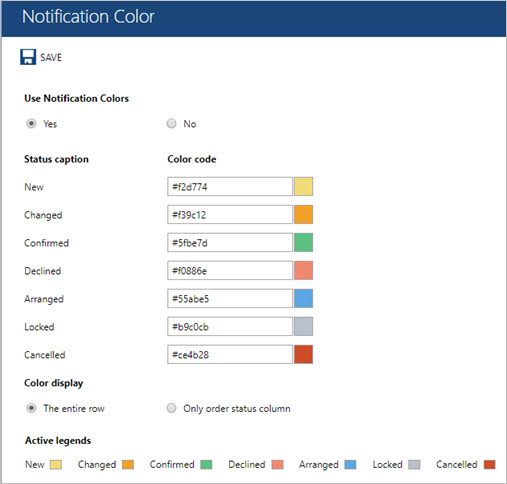Open the yellow New status color swatch
This screenshot has width=507, height=484.
303,186
